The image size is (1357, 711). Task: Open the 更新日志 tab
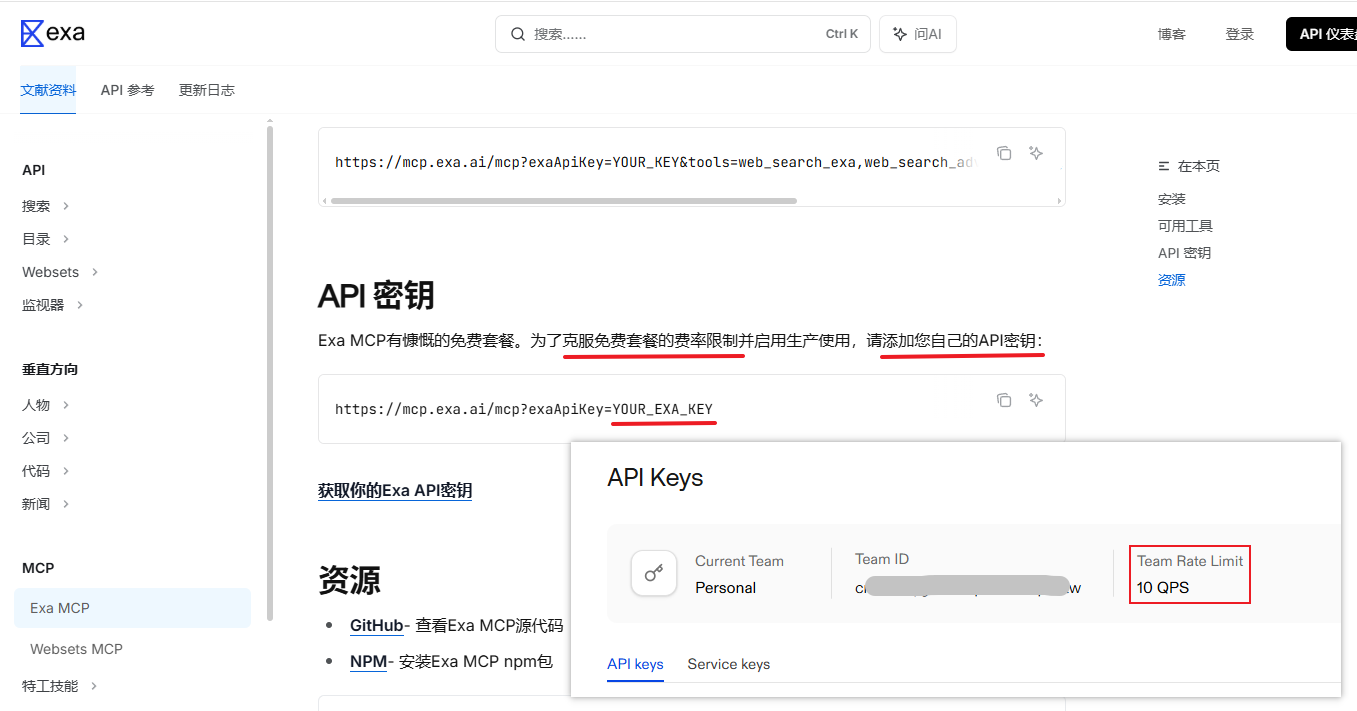tap(206, 90)
